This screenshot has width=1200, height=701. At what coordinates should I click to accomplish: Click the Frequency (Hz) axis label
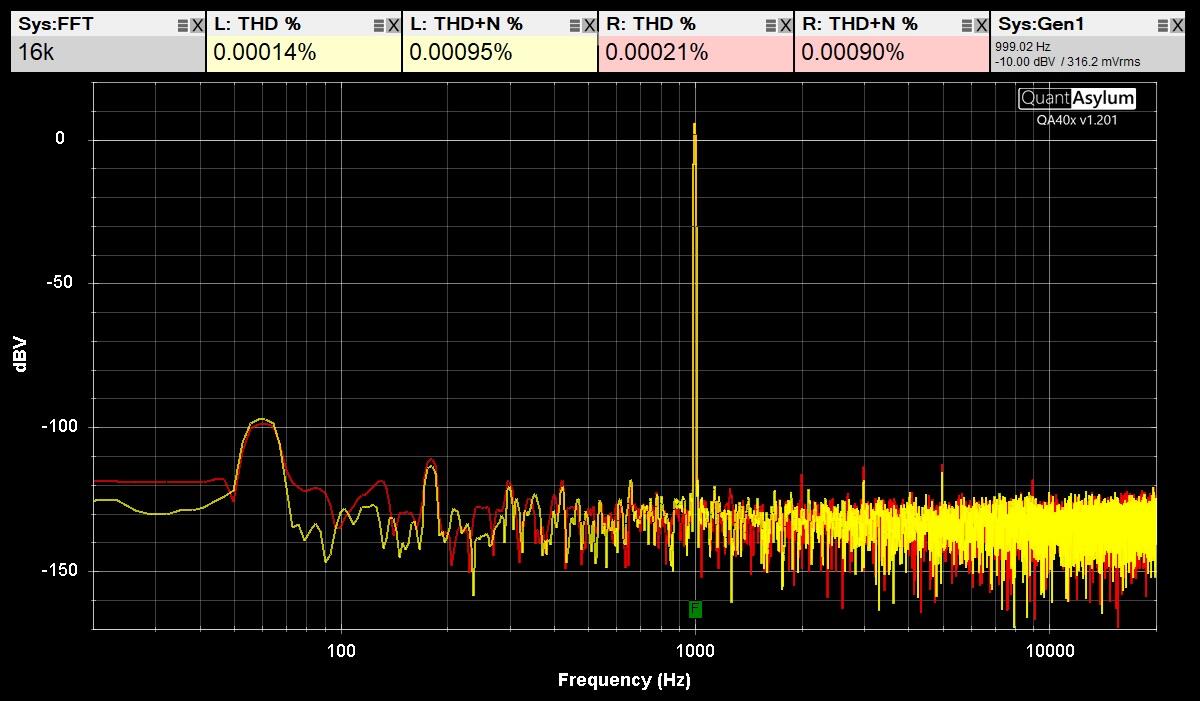pyautogui.click(x=624, y=680)
